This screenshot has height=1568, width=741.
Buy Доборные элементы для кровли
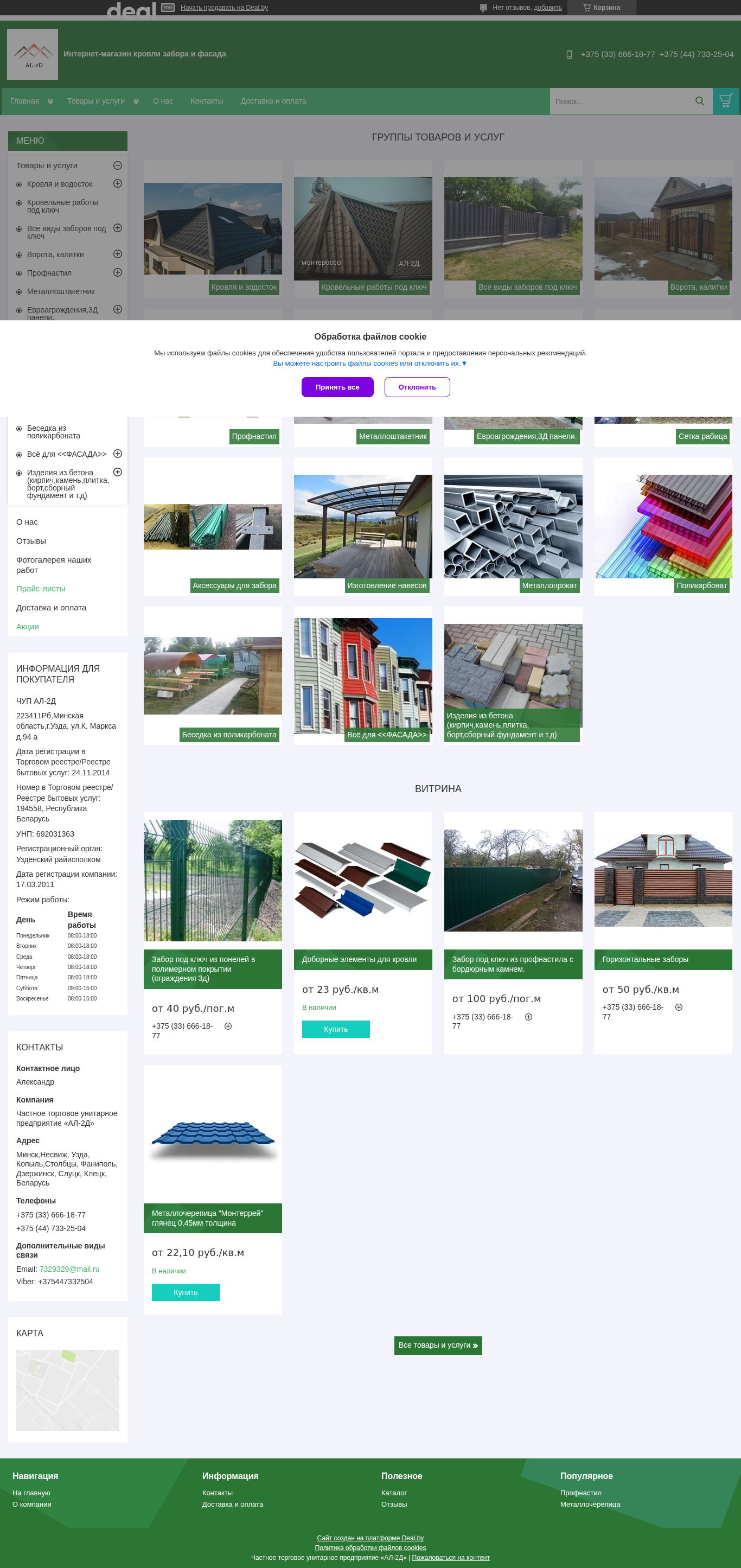click(x=336, y=1029)
